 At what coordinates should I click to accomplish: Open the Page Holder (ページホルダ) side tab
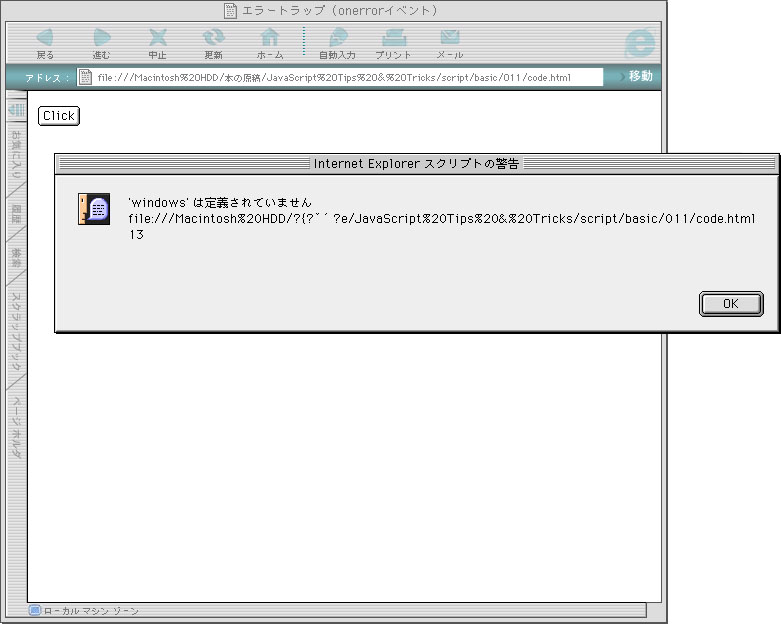16,427
